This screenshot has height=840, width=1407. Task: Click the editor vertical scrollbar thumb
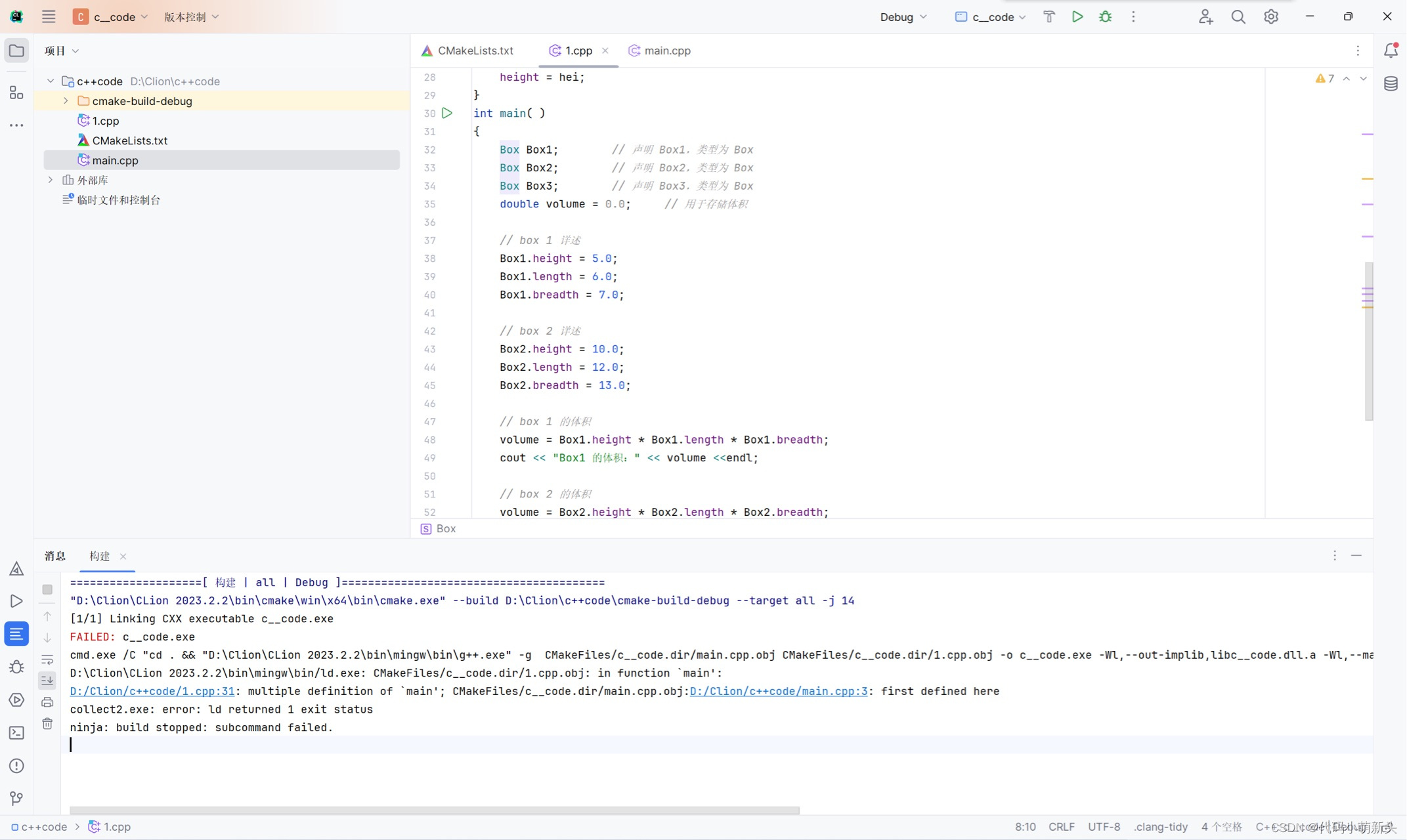(1368, 341)
